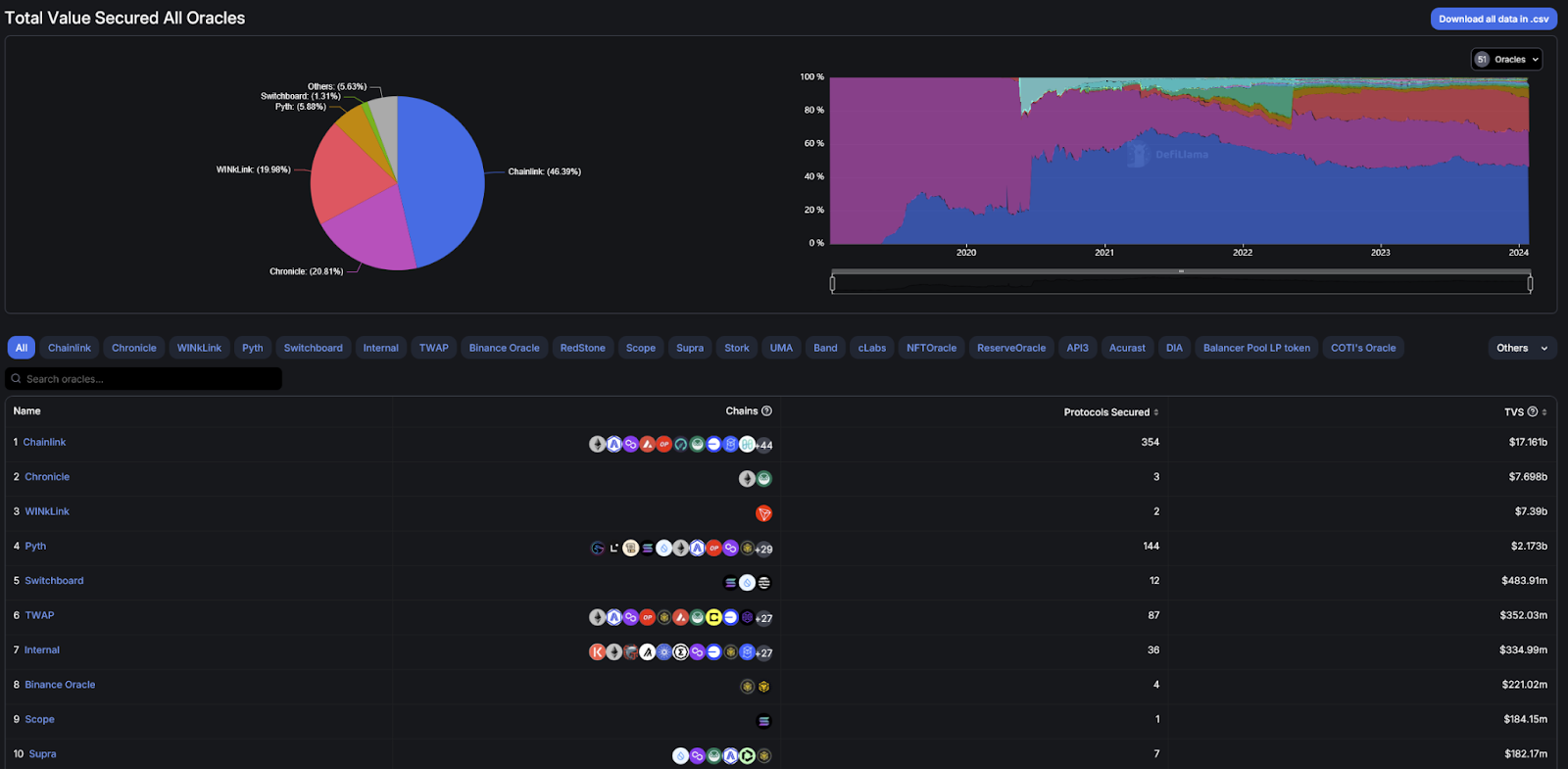The height and width of the screenshot is (769, 1568).
Task: Click the 144 protocols secured value
Action: point(1151,547)
